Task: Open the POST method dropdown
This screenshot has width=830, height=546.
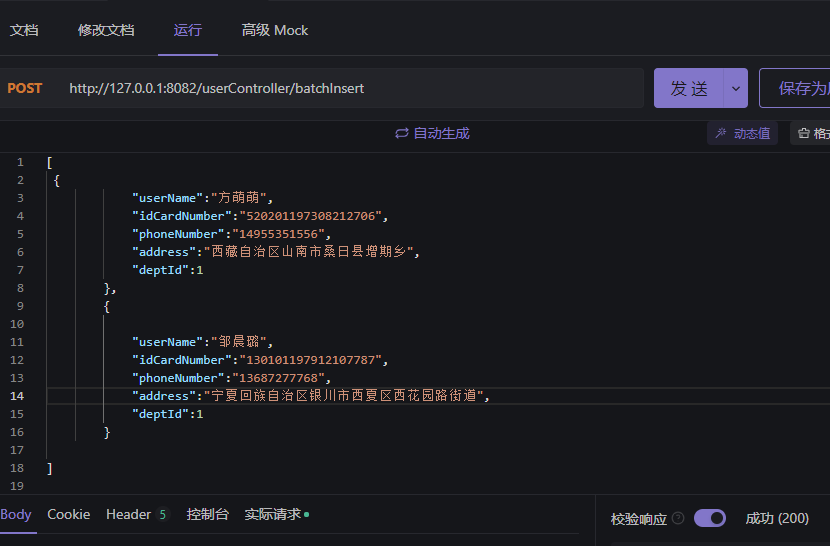Action: [x=25, y=88]
